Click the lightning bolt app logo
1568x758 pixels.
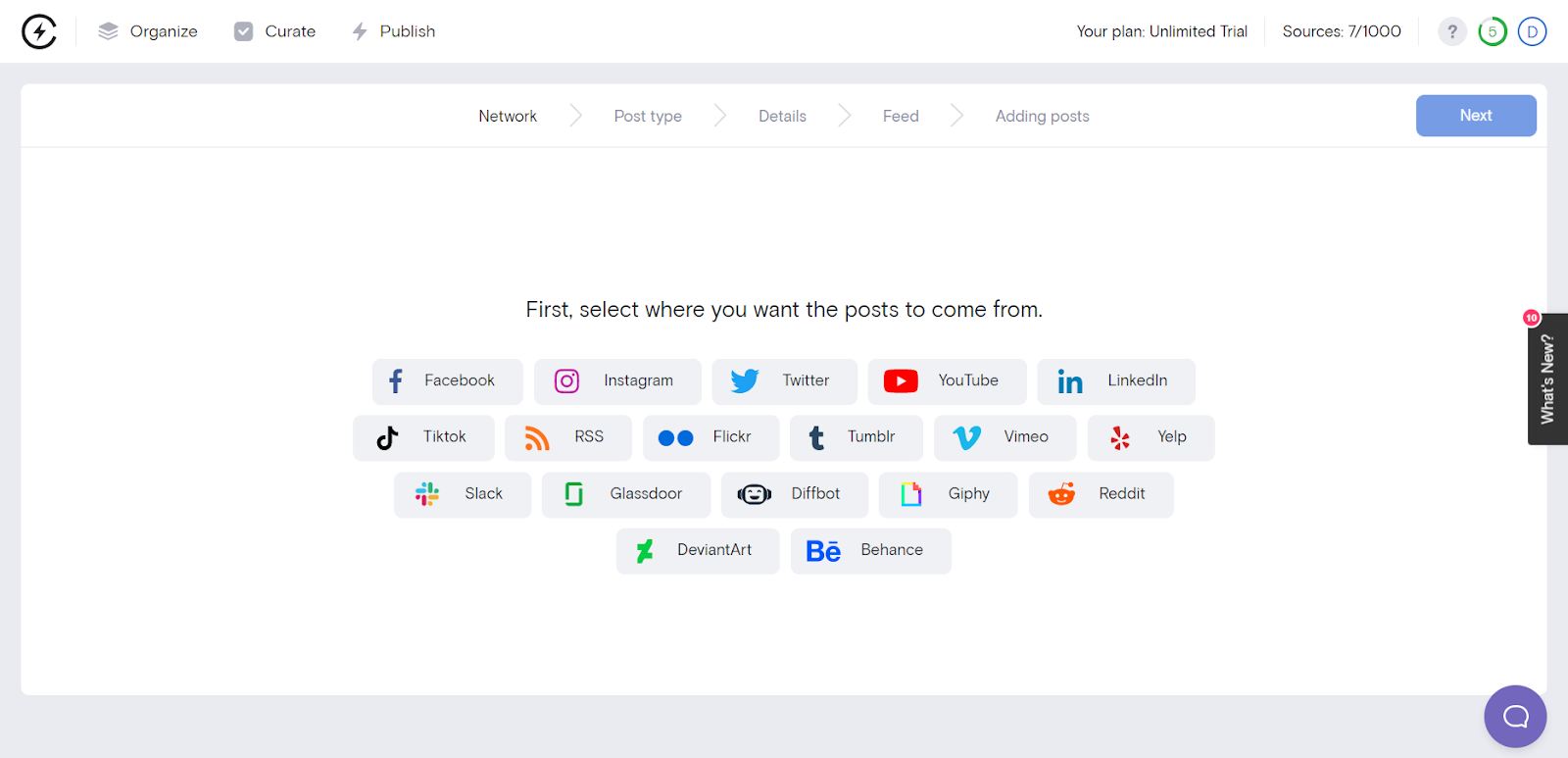tap(39, 31)
